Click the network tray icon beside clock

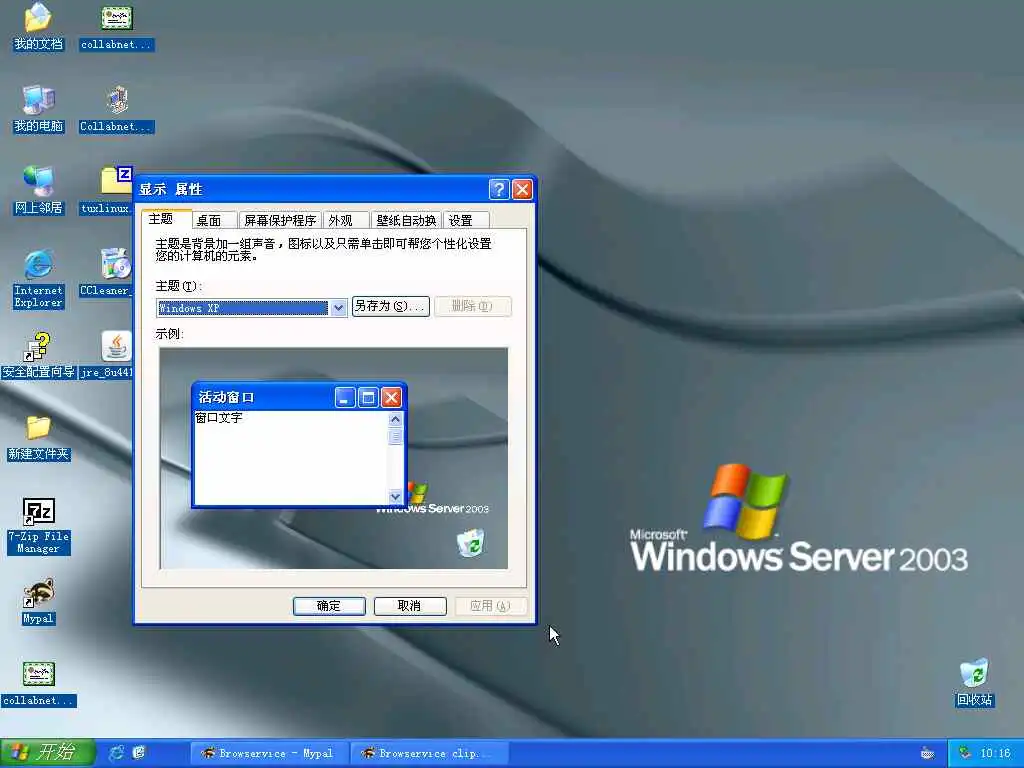click(x=965, y=753)
